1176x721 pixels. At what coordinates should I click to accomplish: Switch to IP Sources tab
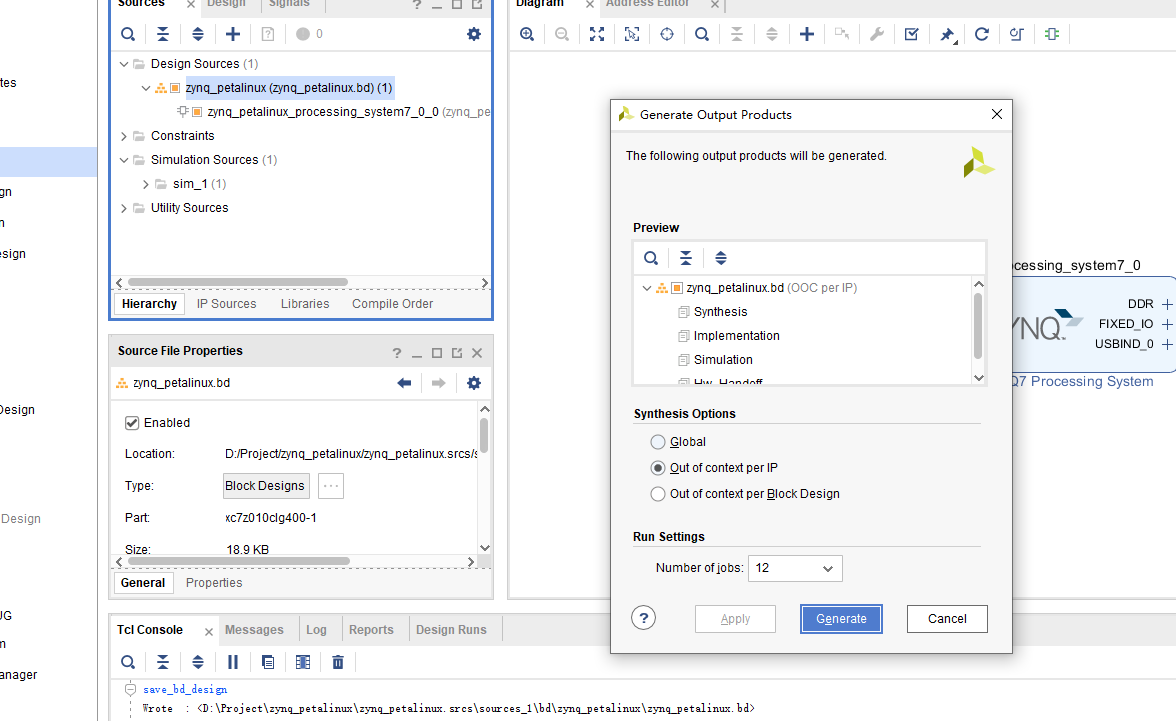click(x=226, y=304)
